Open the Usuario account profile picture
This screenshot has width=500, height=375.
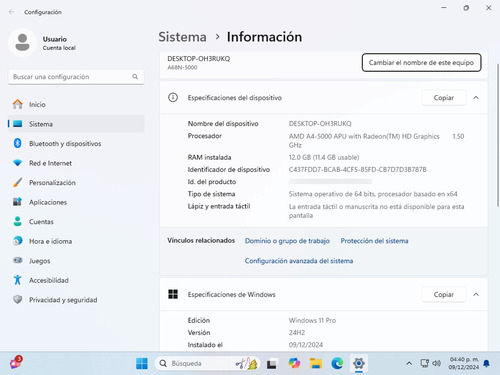tap(22, 43)
